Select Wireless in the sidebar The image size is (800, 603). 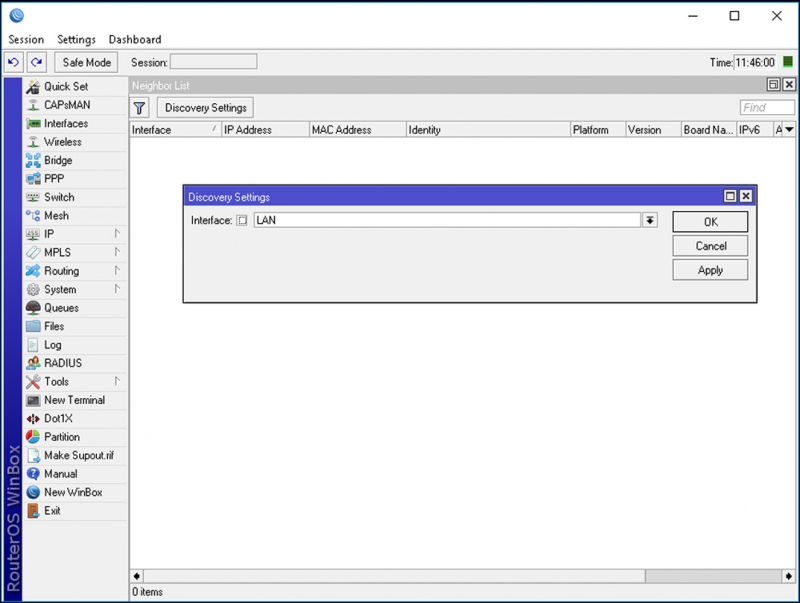click(x=63, y=142)
